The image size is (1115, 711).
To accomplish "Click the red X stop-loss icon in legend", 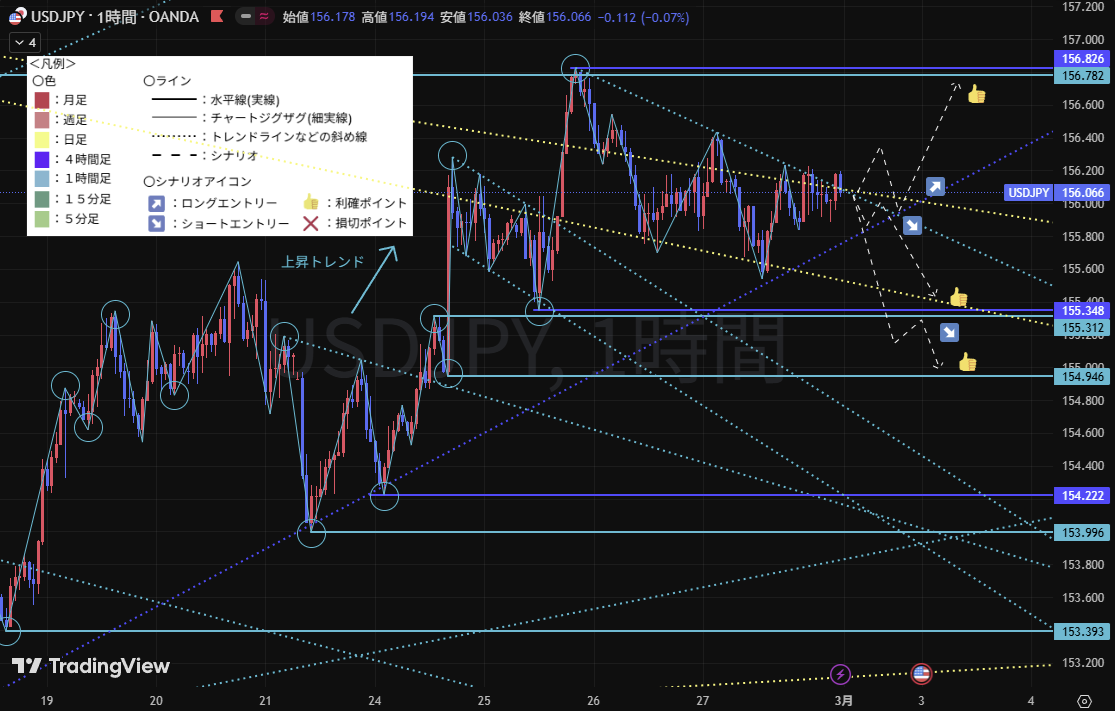I will coord(311,223).
